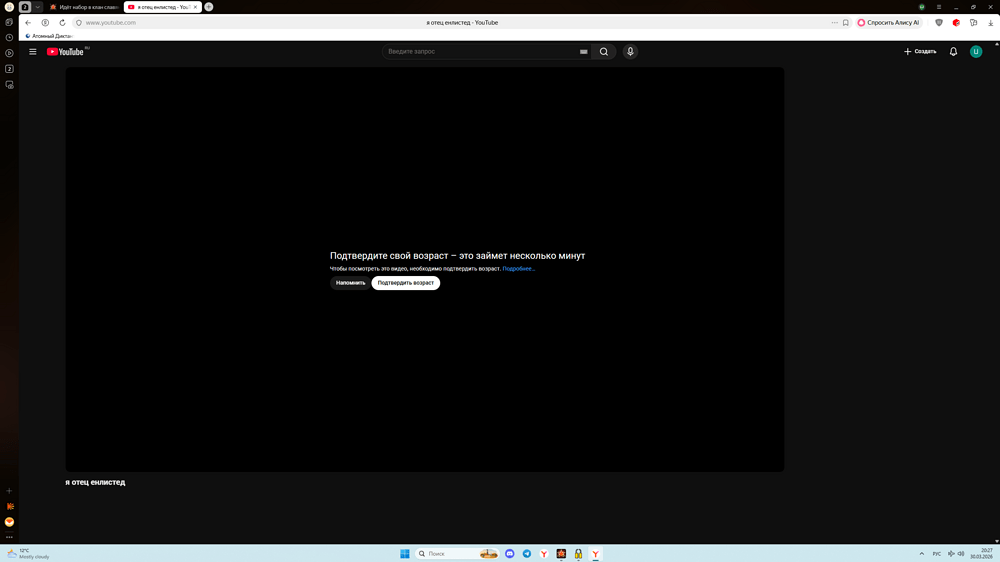The height and width of the screenshot is (562, 1000).
Task: Open the browser downloads panel
Action: click(989, 22)
